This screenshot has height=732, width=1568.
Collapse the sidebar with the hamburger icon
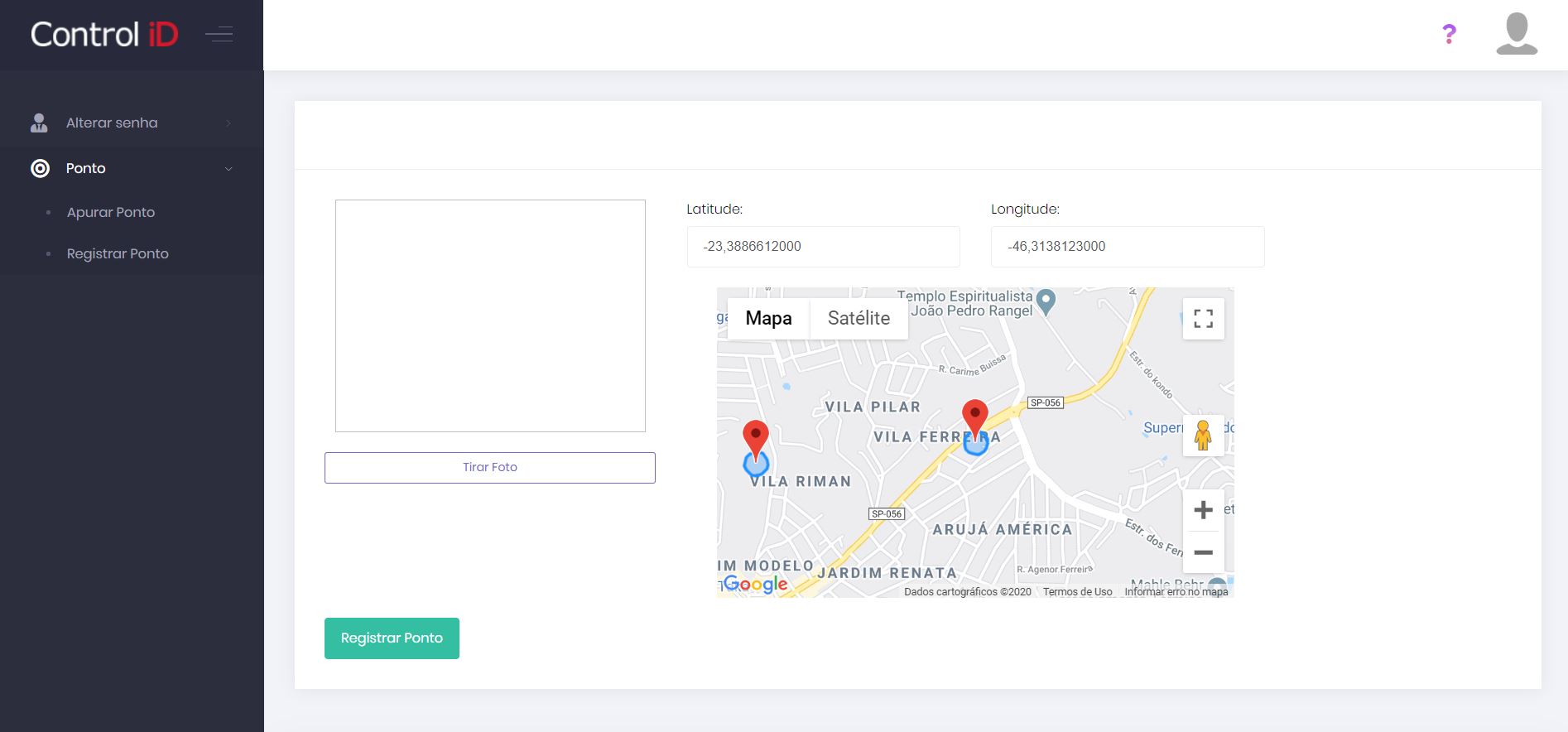tap(219, 34)
